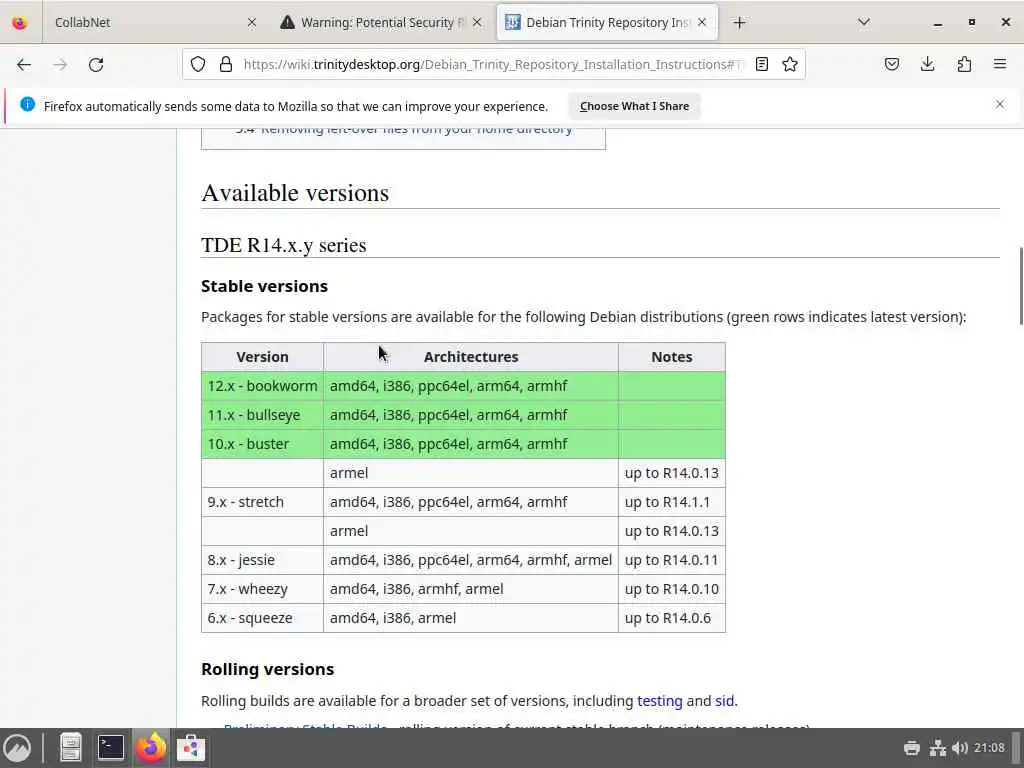Click the 21:08 clock in the tray
1024x768 pixels.
[x=989, y=748]
